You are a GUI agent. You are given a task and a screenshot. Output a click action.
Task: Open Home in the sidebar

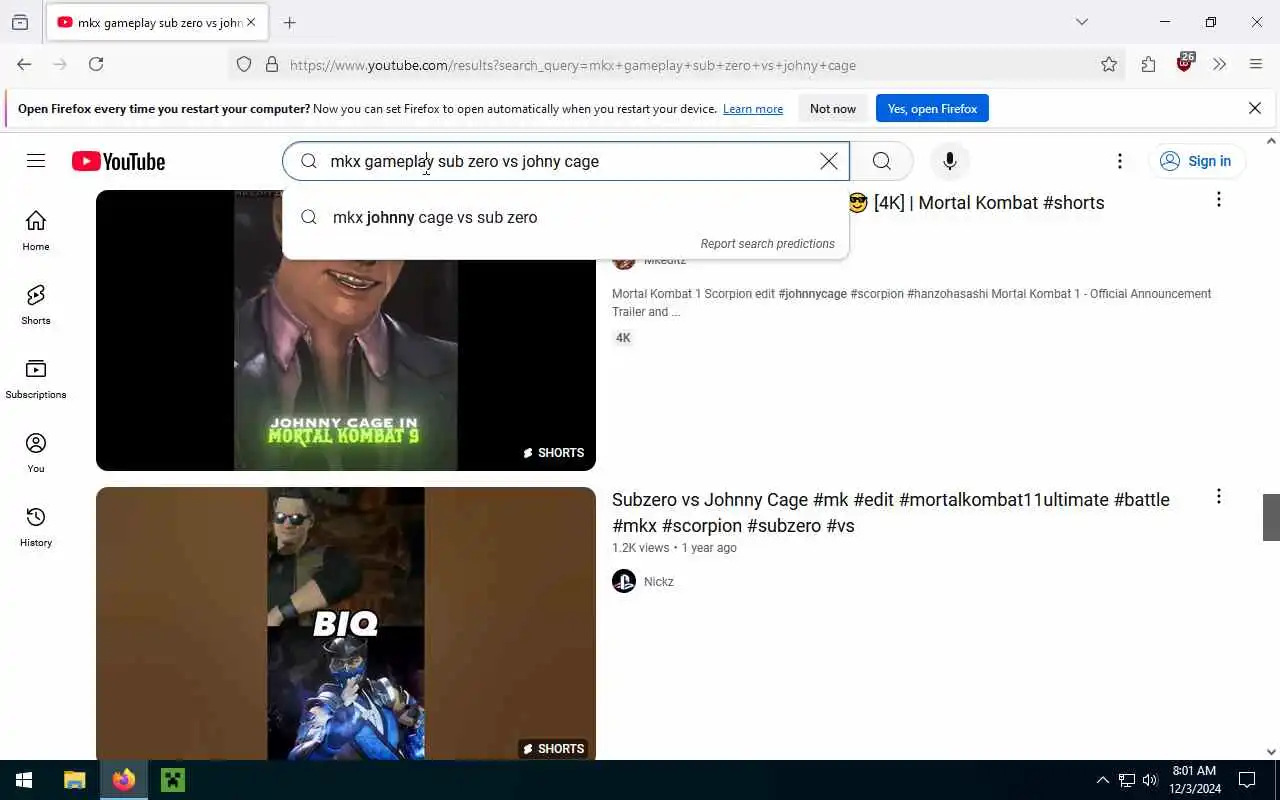[x=36, y=230]
